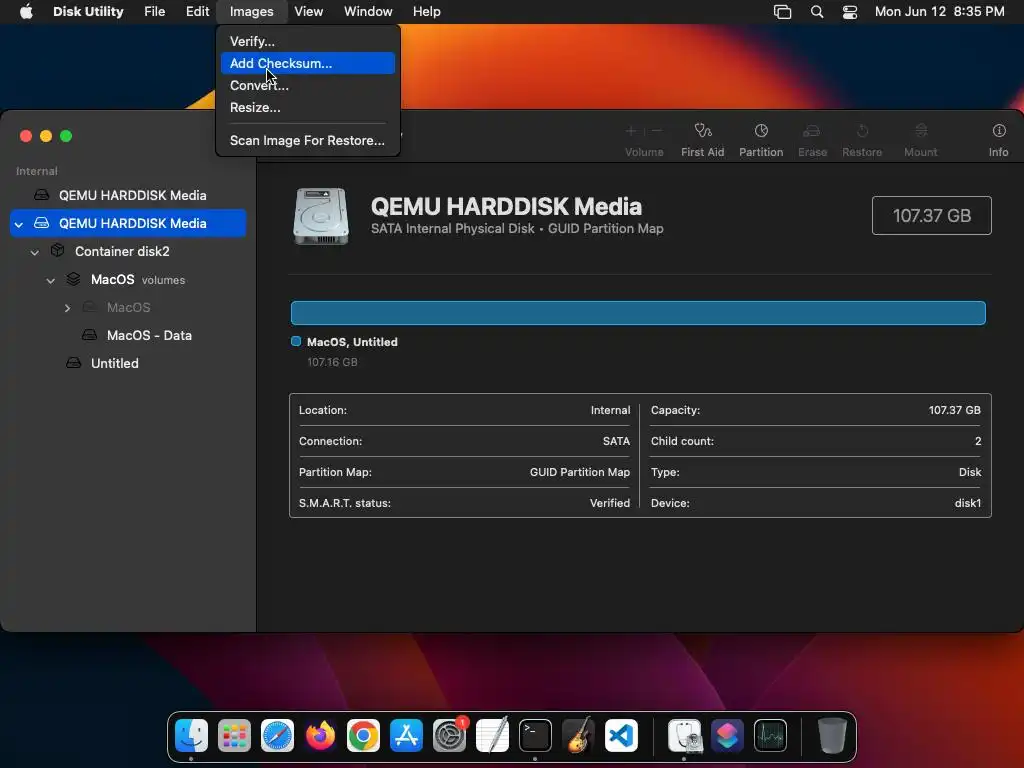The height and width of the screenshot is (768, 1024).
Task: Select the MacOS volumes group row
Action: tap(128, 280)
